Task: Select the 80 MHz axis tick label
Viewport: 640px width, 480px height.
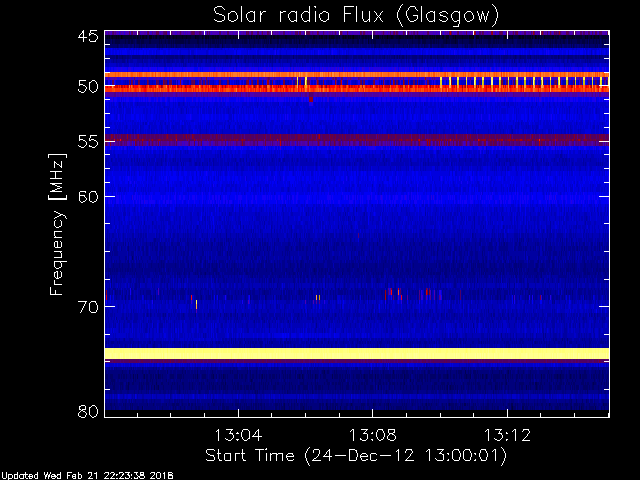Action: tap(88, 411)
